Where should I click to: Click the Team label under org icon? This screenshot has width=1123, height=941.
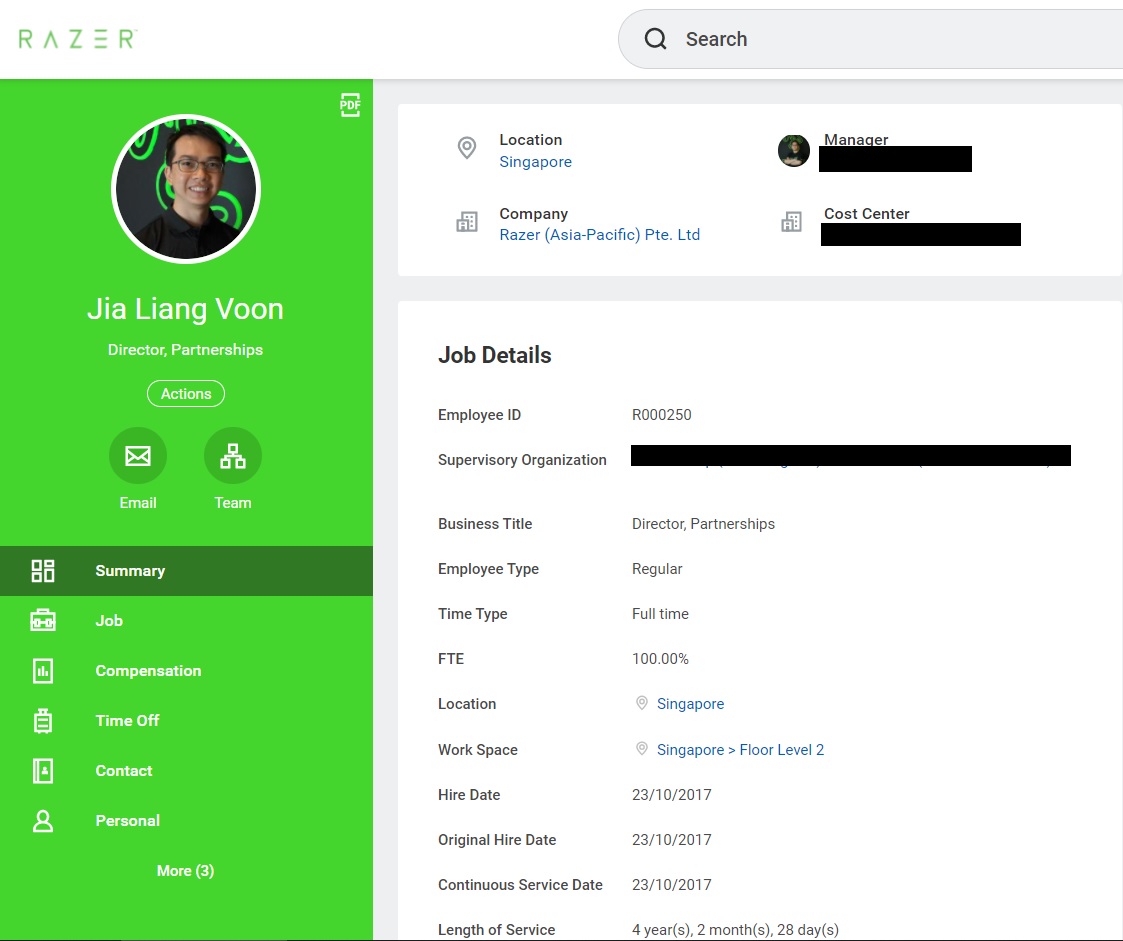[x=233, y=503]
